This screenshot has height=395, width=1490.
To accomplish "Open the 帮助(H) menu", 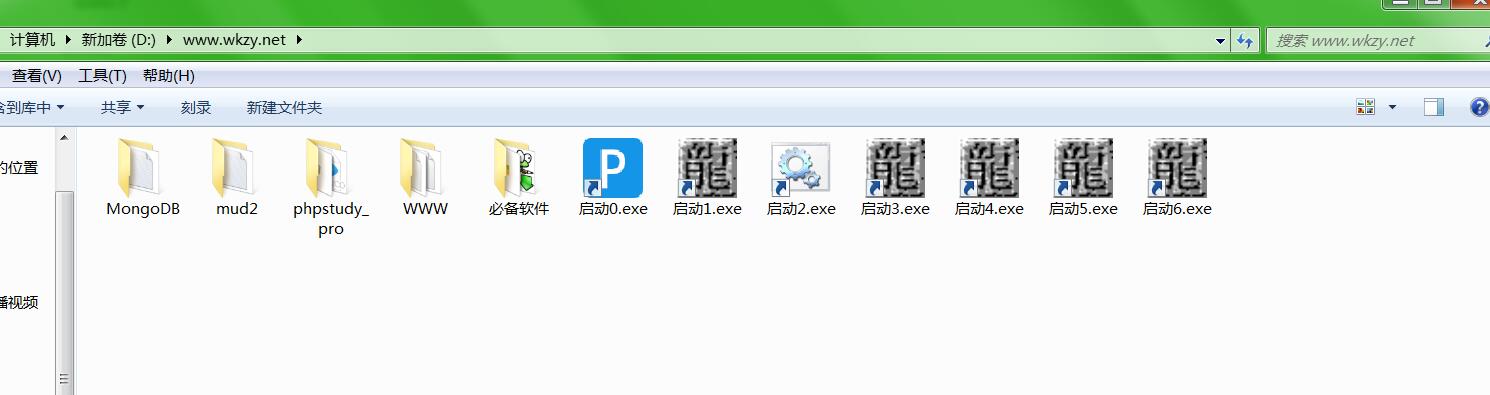I will click(168, 75).
